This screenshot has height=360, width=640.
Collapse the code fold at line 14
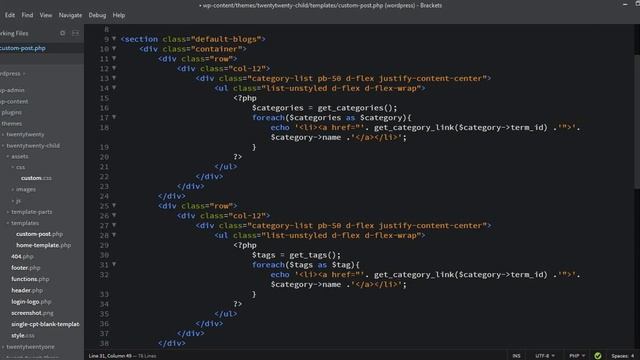click(x=114, y=88)
